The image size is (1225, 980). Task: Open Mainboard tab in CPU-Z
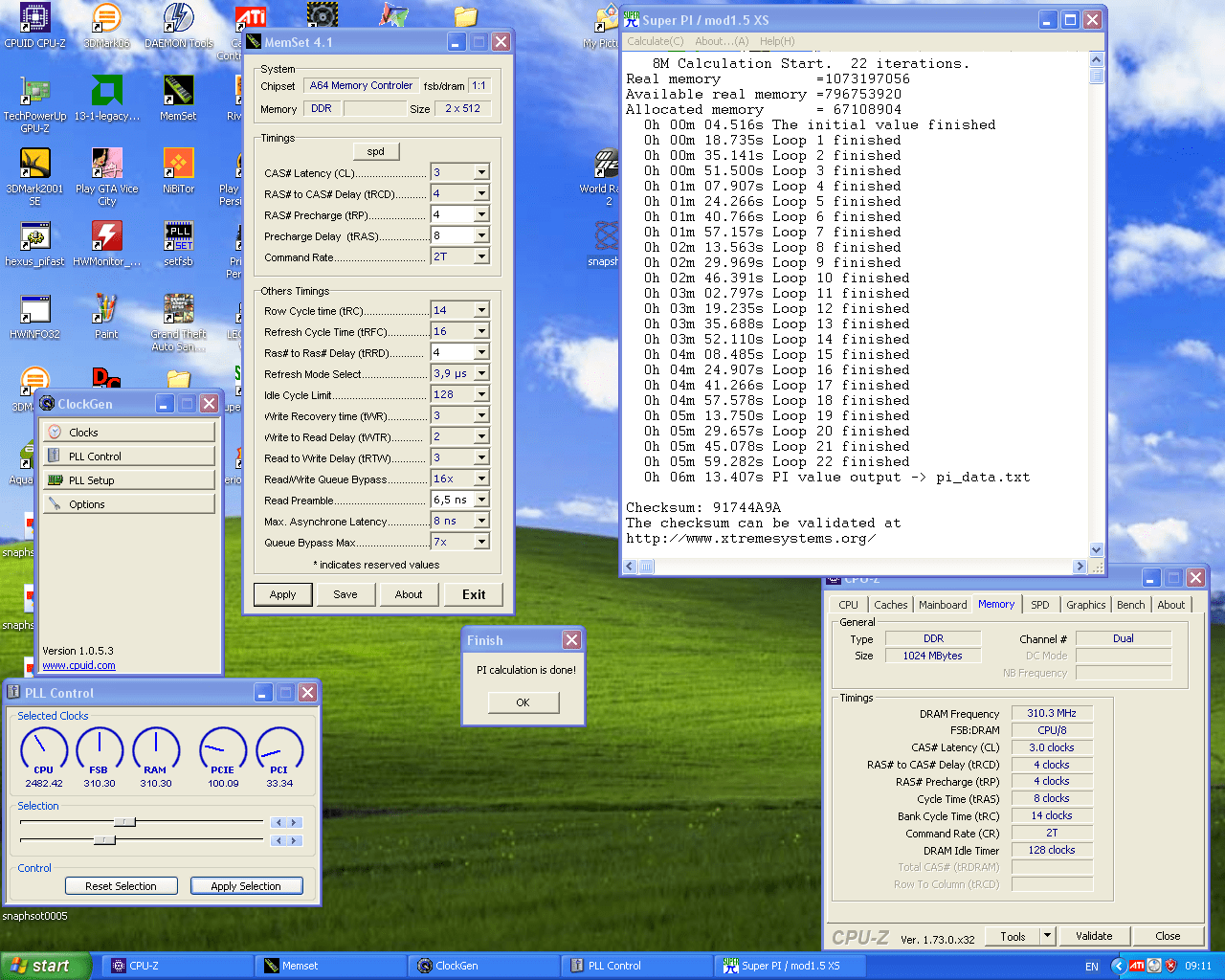click(x=943, y=605)
